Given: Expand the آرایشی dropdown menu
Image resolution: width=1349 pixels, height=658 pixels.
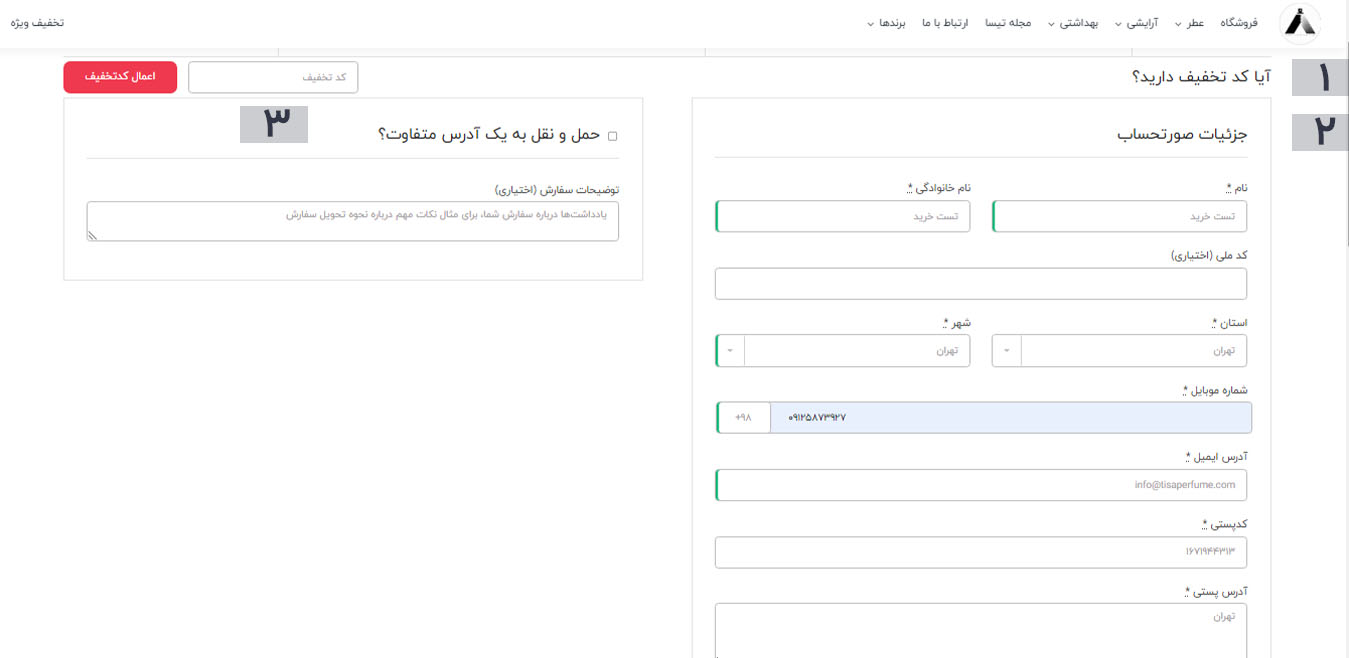Looking at the screenshot, I should pos(1136,22).
